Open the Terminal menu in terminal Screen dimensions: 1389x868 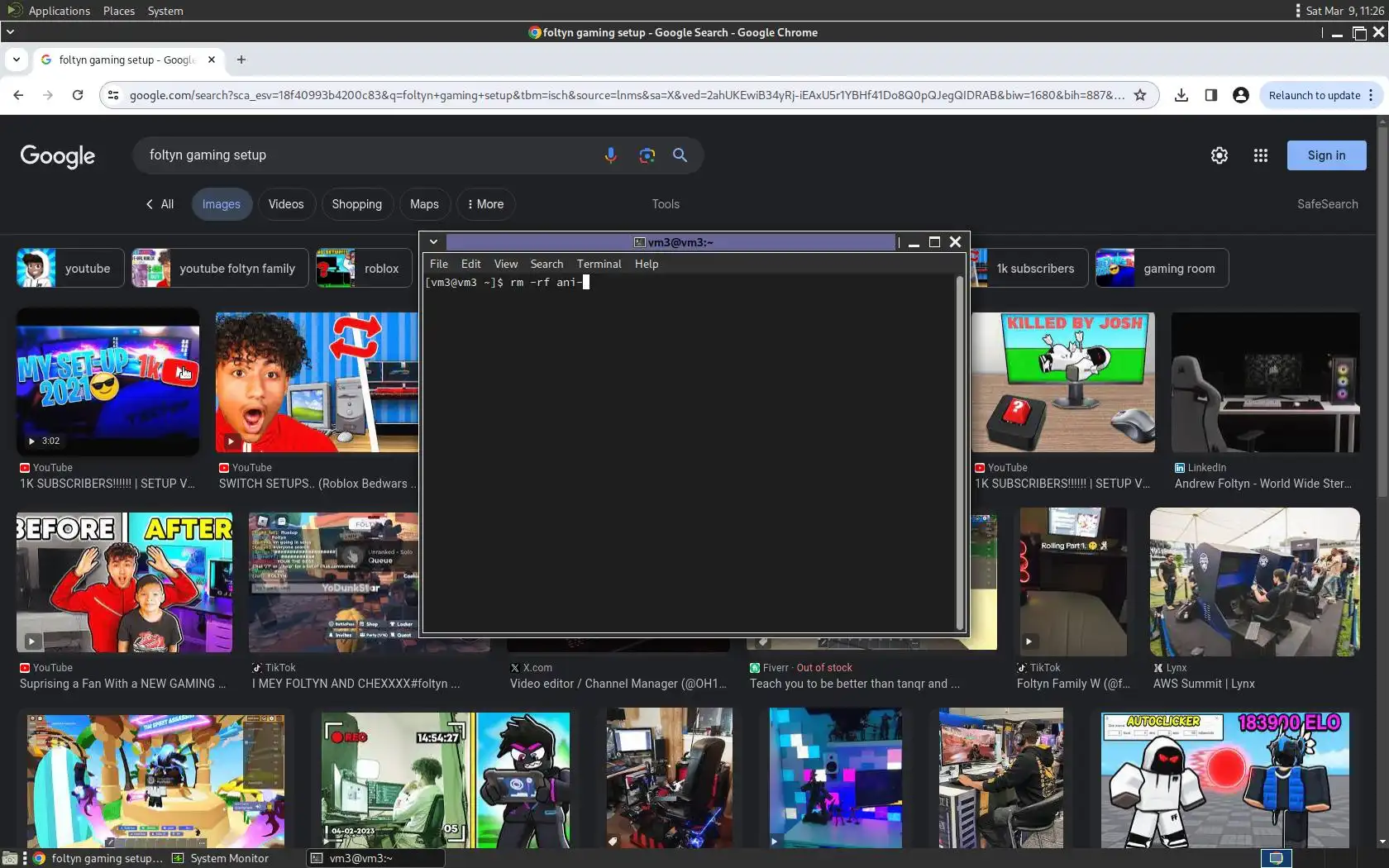pyautogui.click(x=599, y=264)
